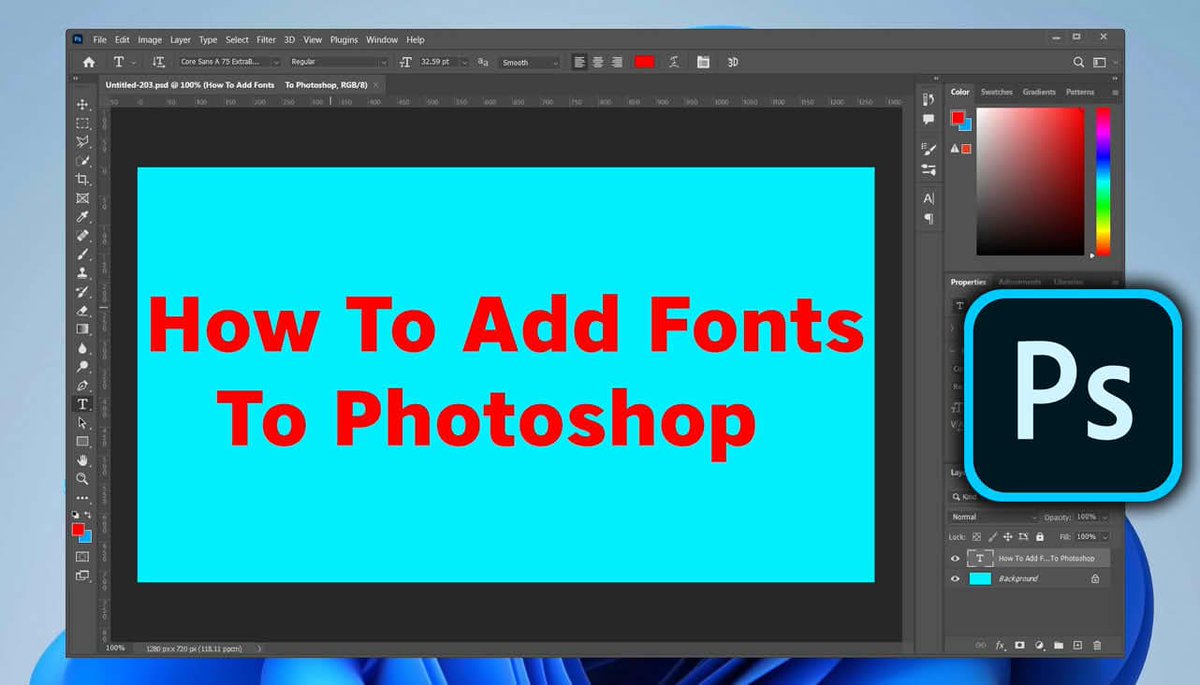Create a new layer
Viewport: 1200px width, 685px height.
click(x=1077, y=645)
